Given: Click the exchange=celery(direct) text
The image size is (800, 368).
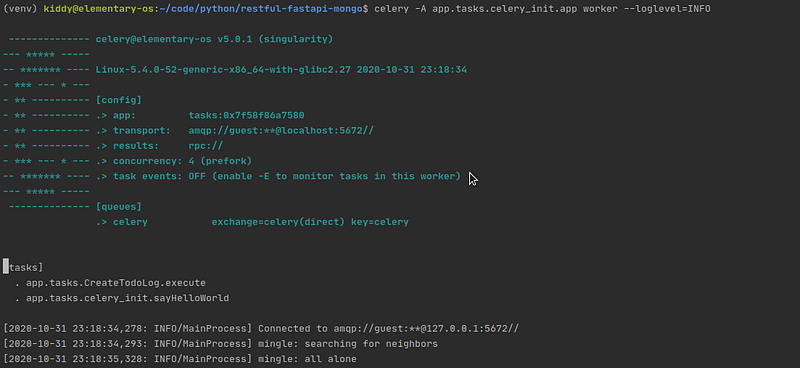Looking at the screenshot, I should coord(278,222).
